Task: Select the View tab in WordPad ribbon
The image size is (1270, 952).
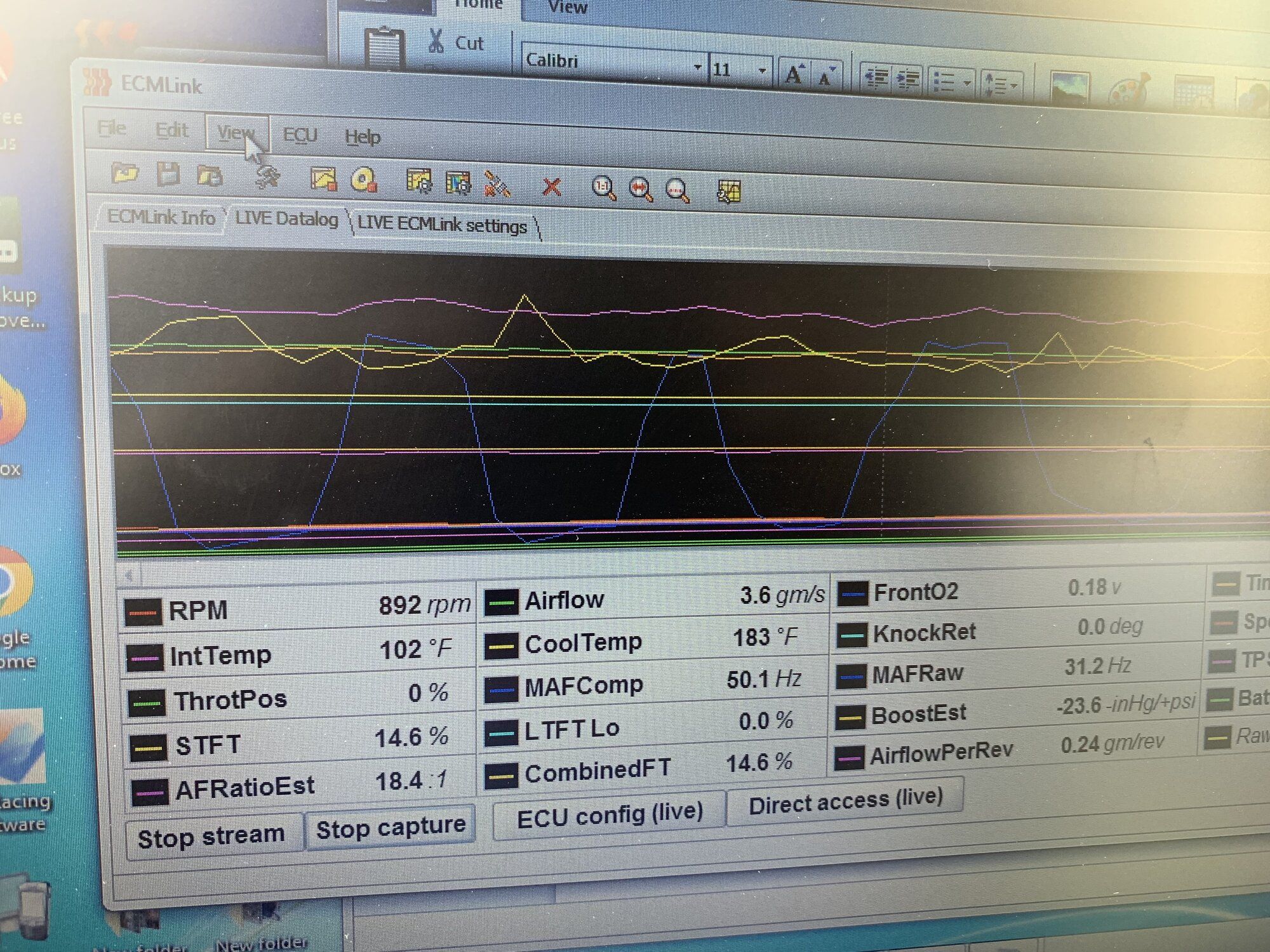Action: point(567,8)
